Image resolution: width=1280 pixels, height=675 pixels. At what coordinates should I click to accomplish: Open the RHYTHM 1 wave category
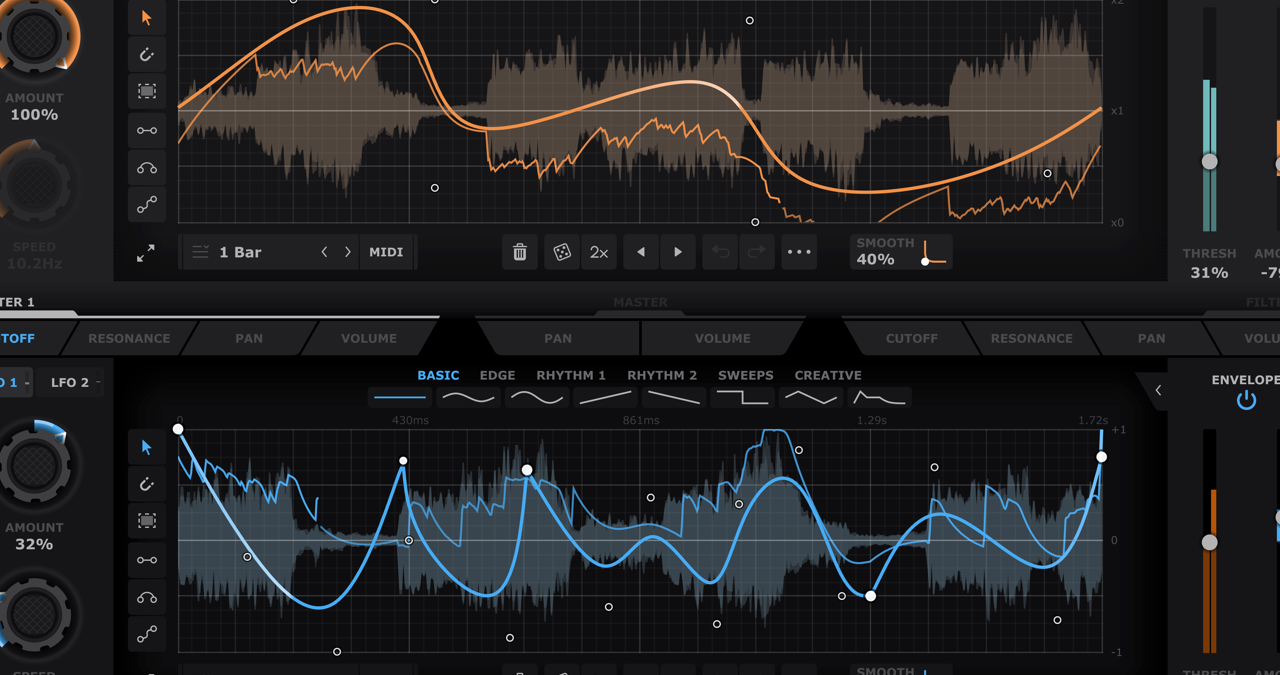pos(571,375)
